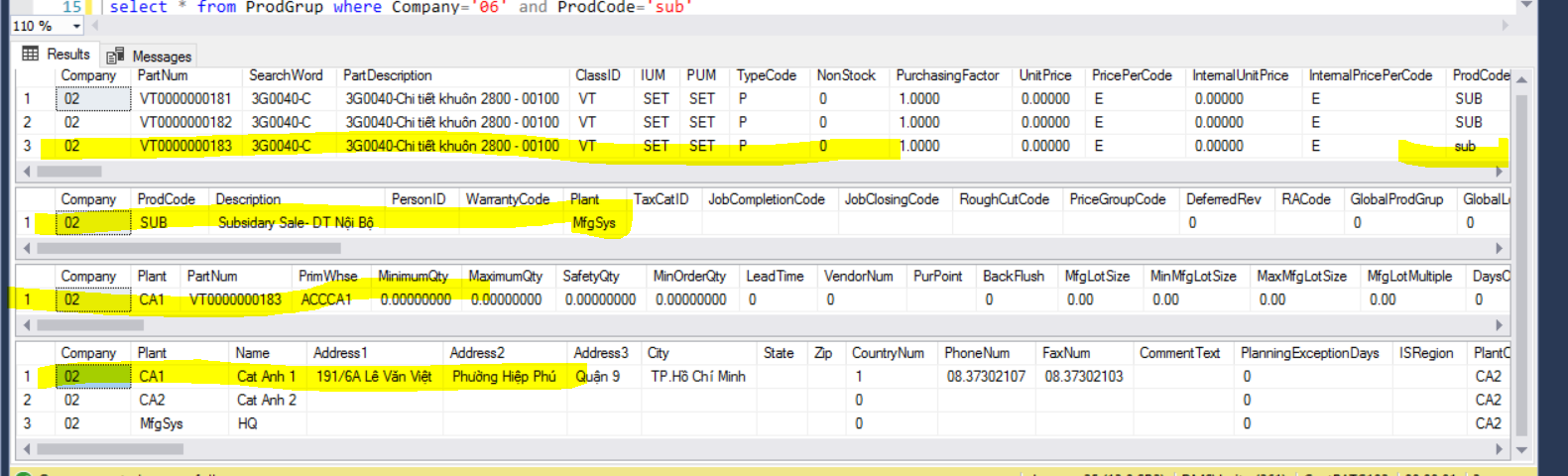This screenshot has width=1568, height=476.
Task: Click the 'TP.Hồ Chí Minh' city cell
Action: pyautogui.click(x=700, y=377)
